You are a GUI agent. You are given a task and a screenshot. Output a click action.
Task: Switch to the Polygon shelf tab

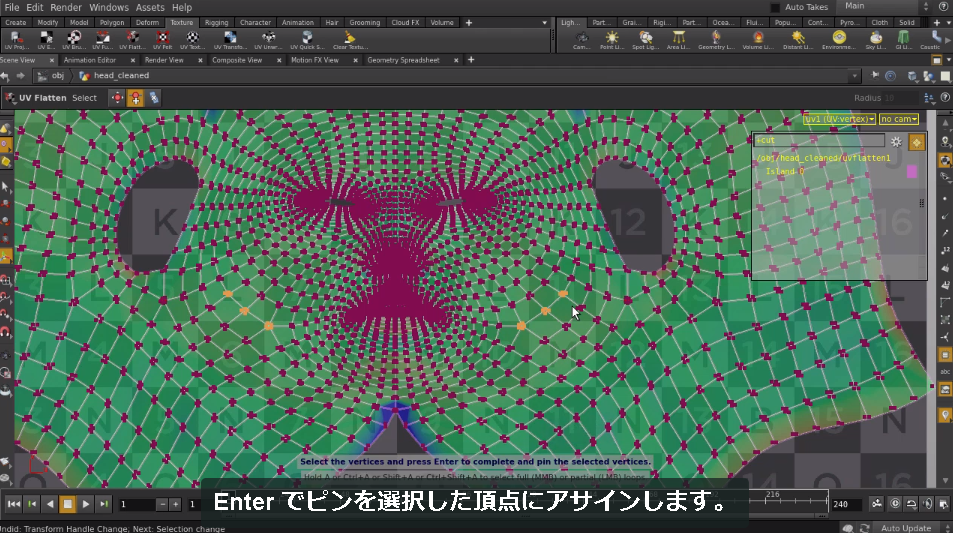click(x=112, y=22)
